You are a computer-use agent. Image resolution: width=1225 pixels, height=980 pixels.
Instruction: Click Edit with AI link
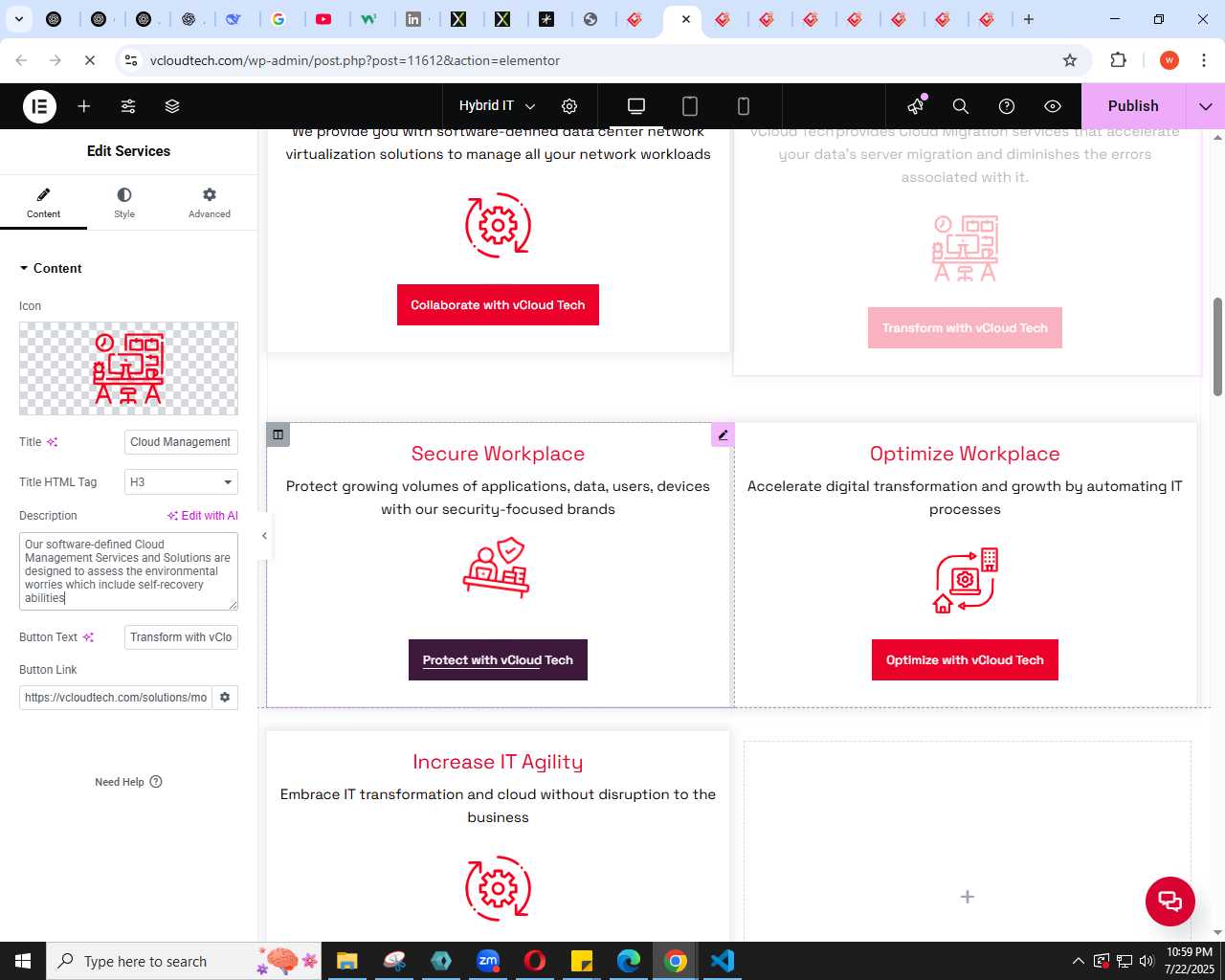click(x=203, y=516)
